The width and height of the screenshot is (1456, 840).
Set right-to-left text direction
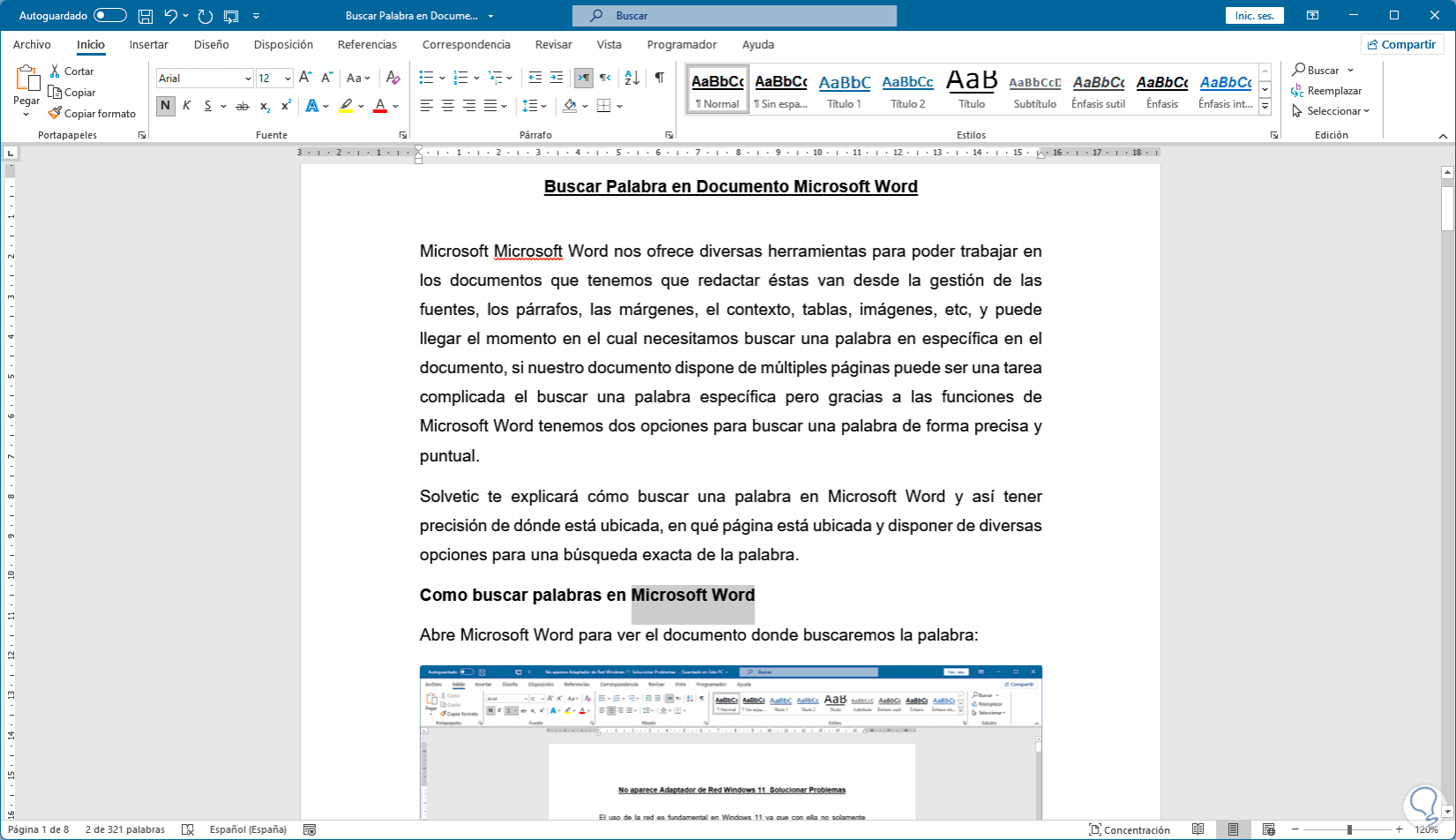point(605,78)
